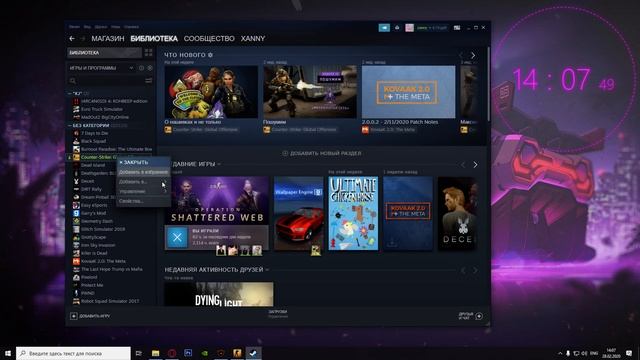Viewport: 640px width, 360px height.
Task: Open Friends and Chat plus icon
Action: coord(479,316)
